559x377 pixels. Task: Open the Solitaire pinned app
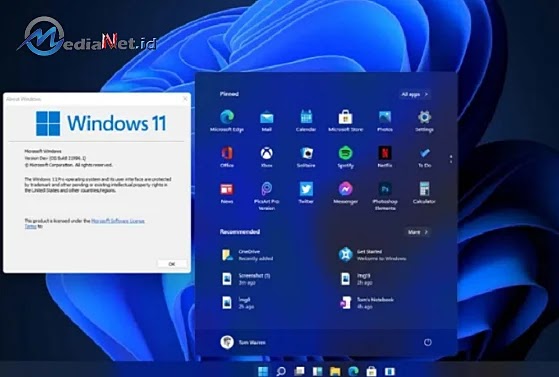(x=306, y=157)
